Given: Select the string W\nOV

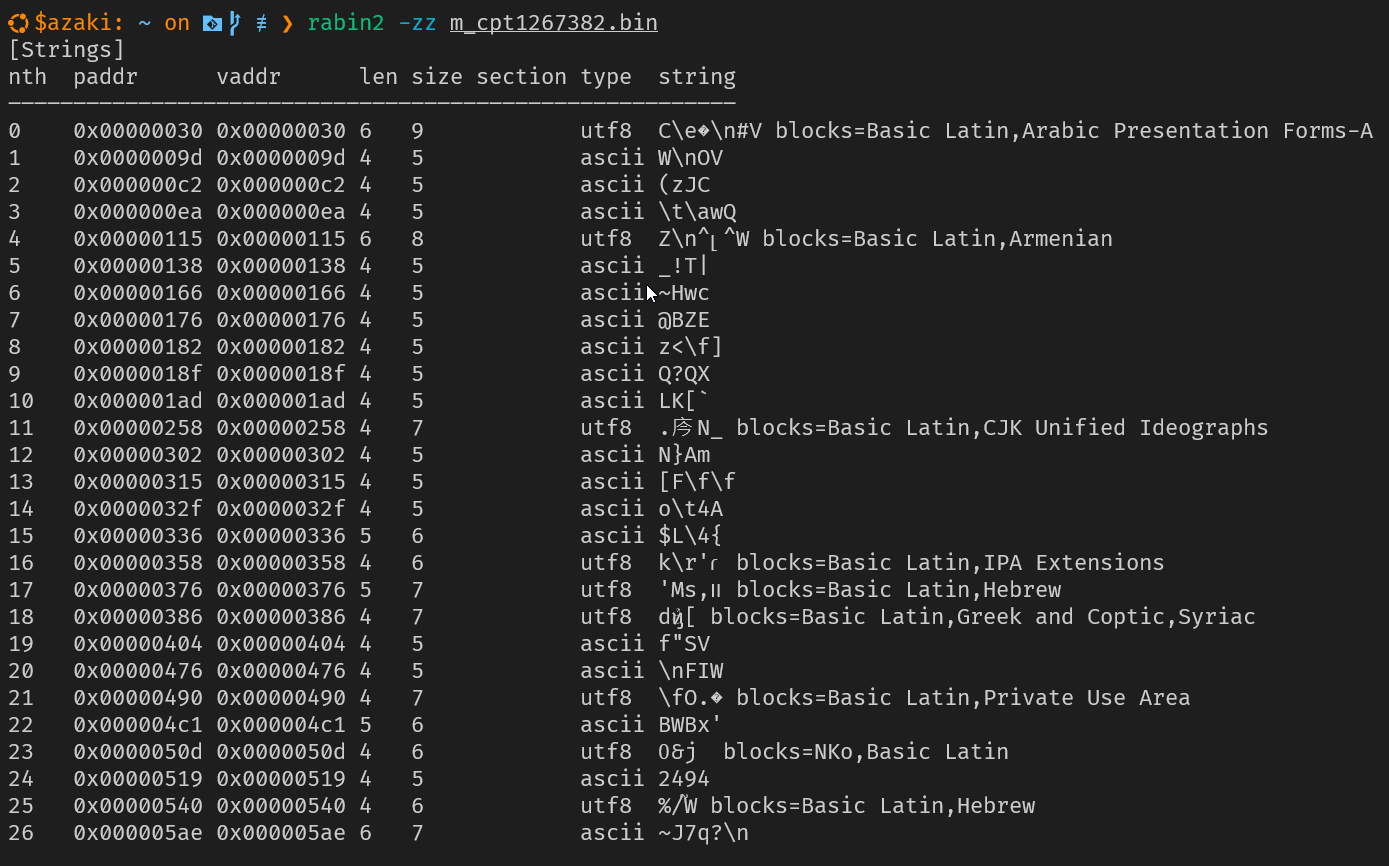Looking at the screenshot, I should 691,158.
